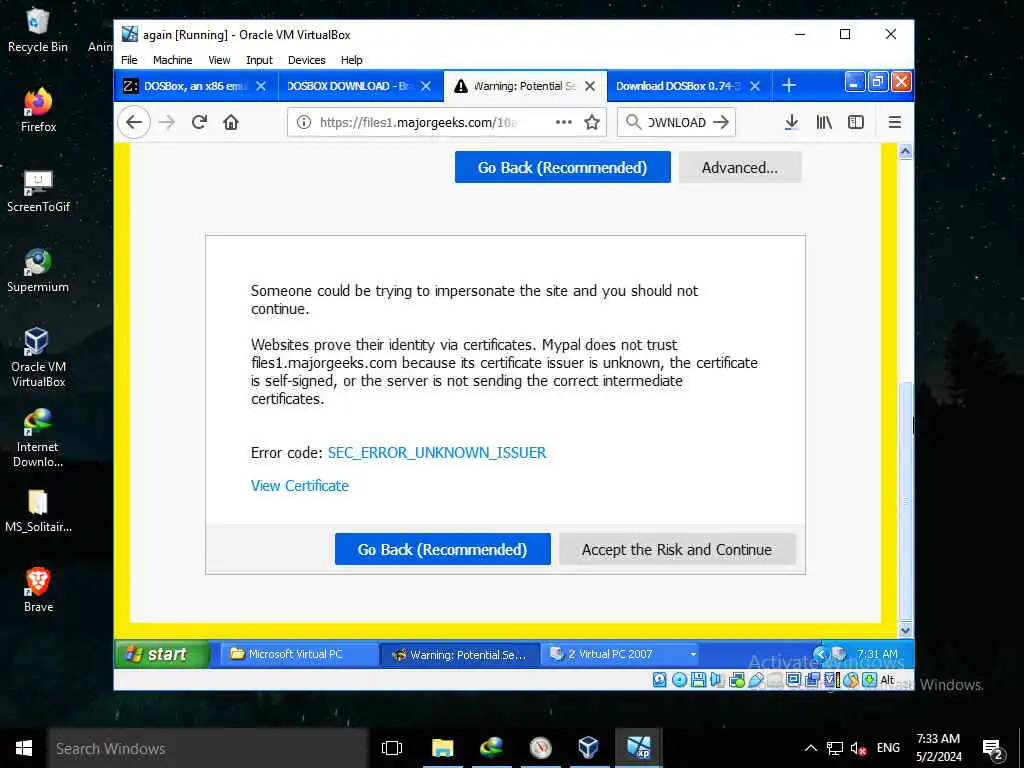This screenshot has height=768, width=1024.
Task: Click VirtualBox hard disk activity icon
Action: (x=660, y=680)
